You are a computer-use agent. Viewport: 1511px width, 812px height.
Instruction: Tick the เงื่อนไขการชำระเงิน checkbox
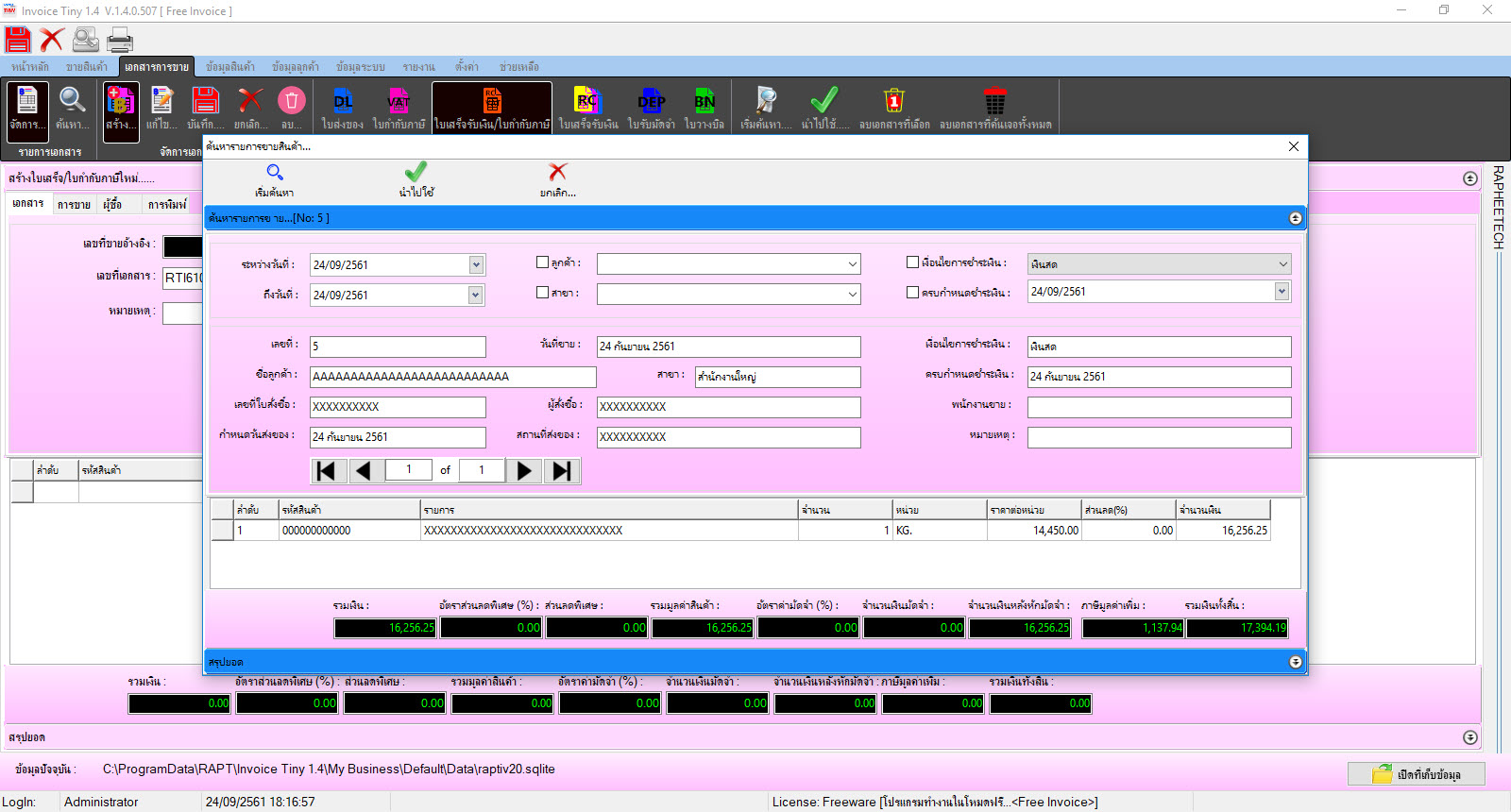(x=912, y=262)
